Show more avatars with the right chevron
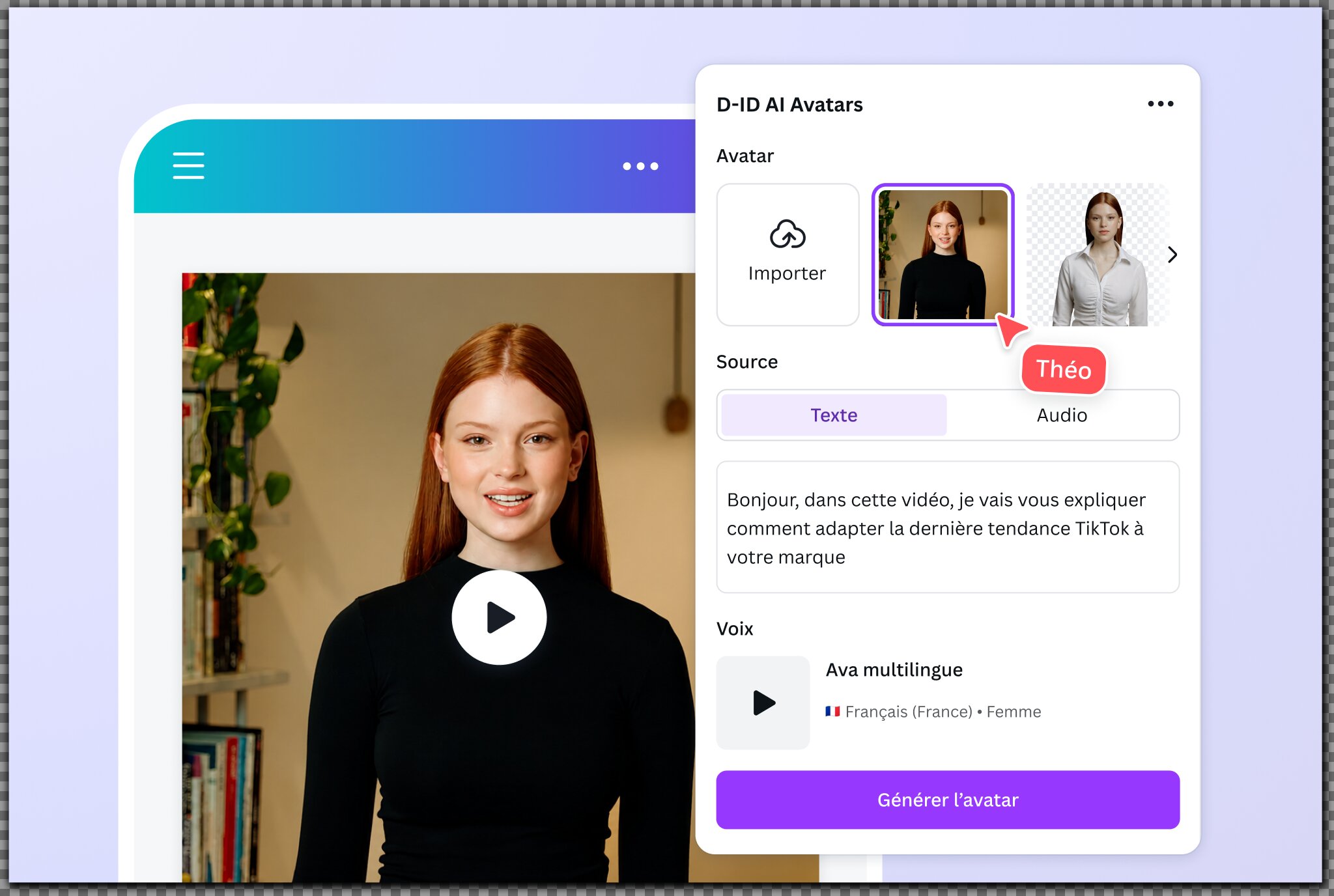The image size is (1334, 896). 1172,255
